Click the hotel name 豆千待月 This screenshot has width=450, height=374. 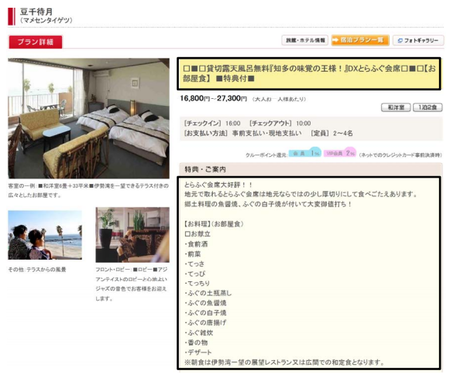click(x=36, y=12)
